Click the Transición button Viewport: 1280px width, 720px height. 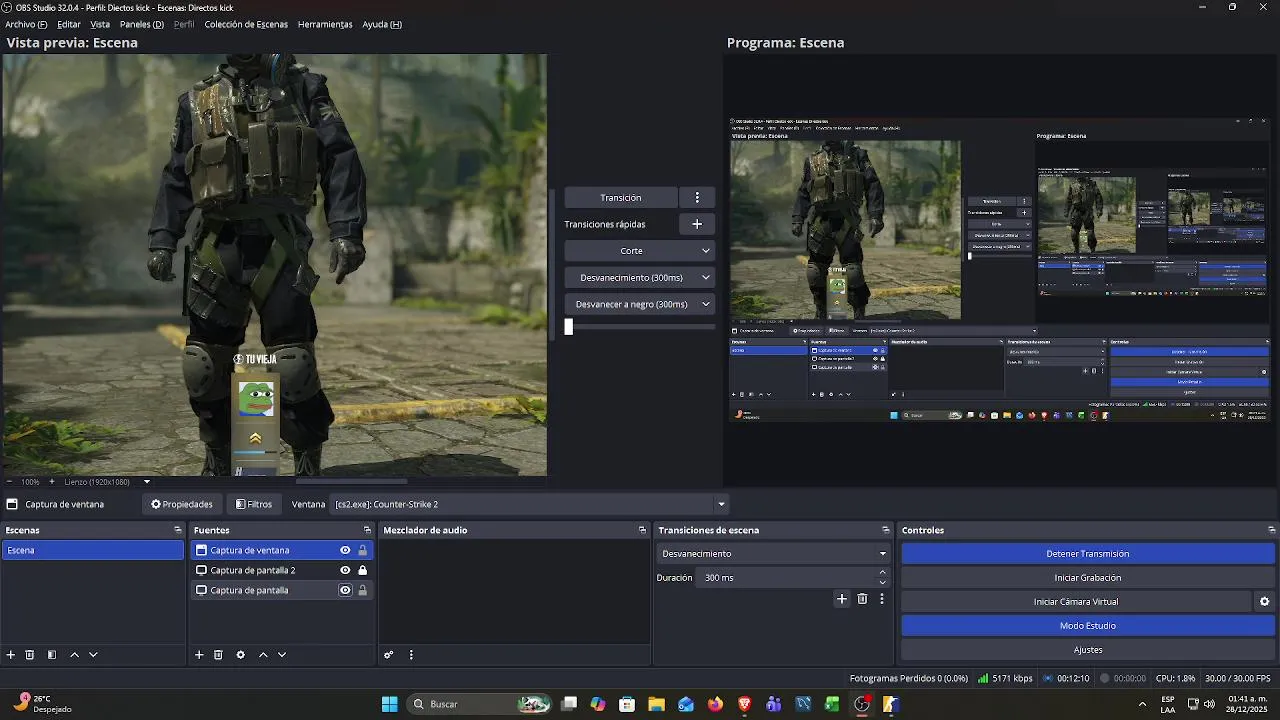tap(621, 198)
